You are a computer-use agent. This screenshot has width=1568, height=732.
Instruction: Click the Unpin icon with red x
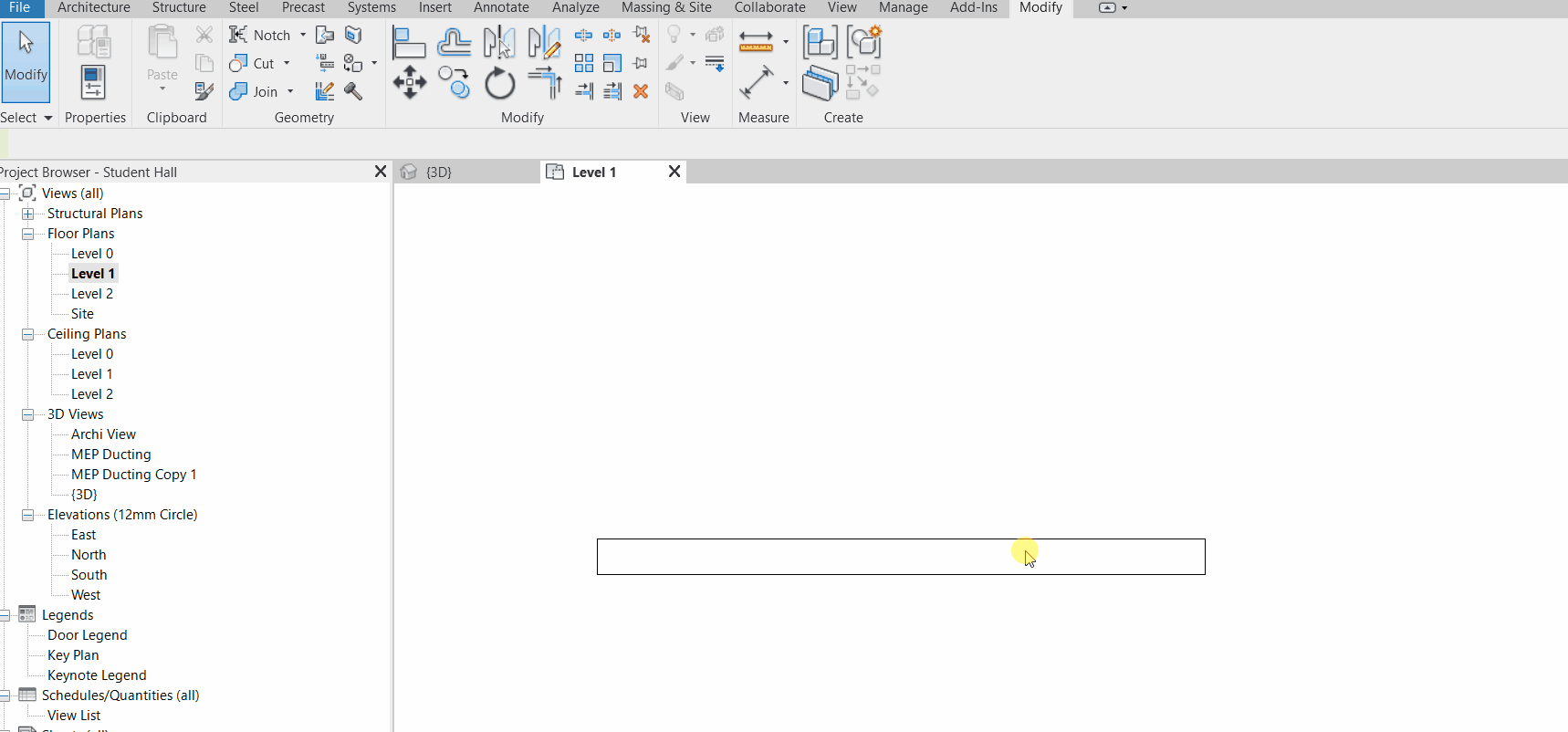pos(642,35)
